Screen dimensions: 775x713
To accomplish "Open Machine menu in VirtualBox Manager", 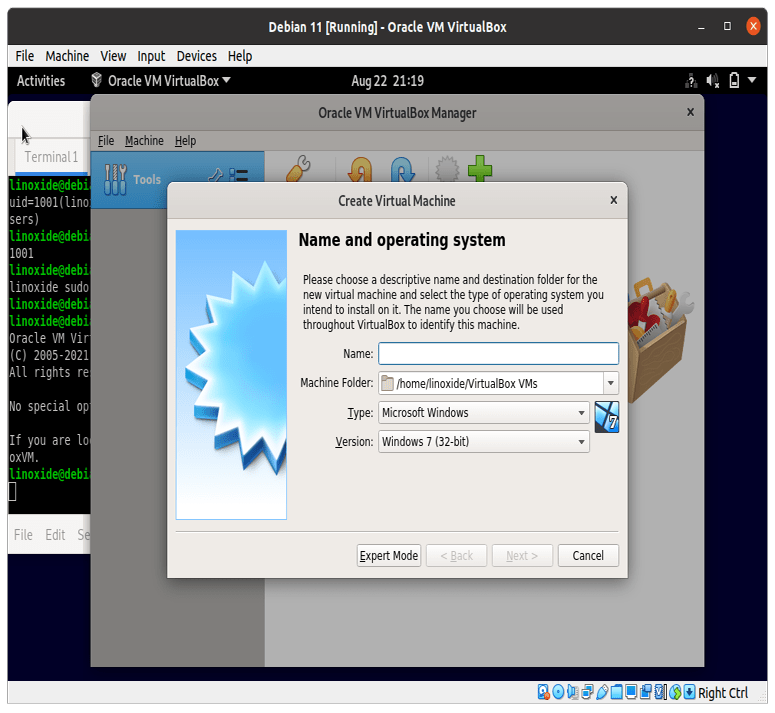I will pyautogui.click(x=144, y=141).
